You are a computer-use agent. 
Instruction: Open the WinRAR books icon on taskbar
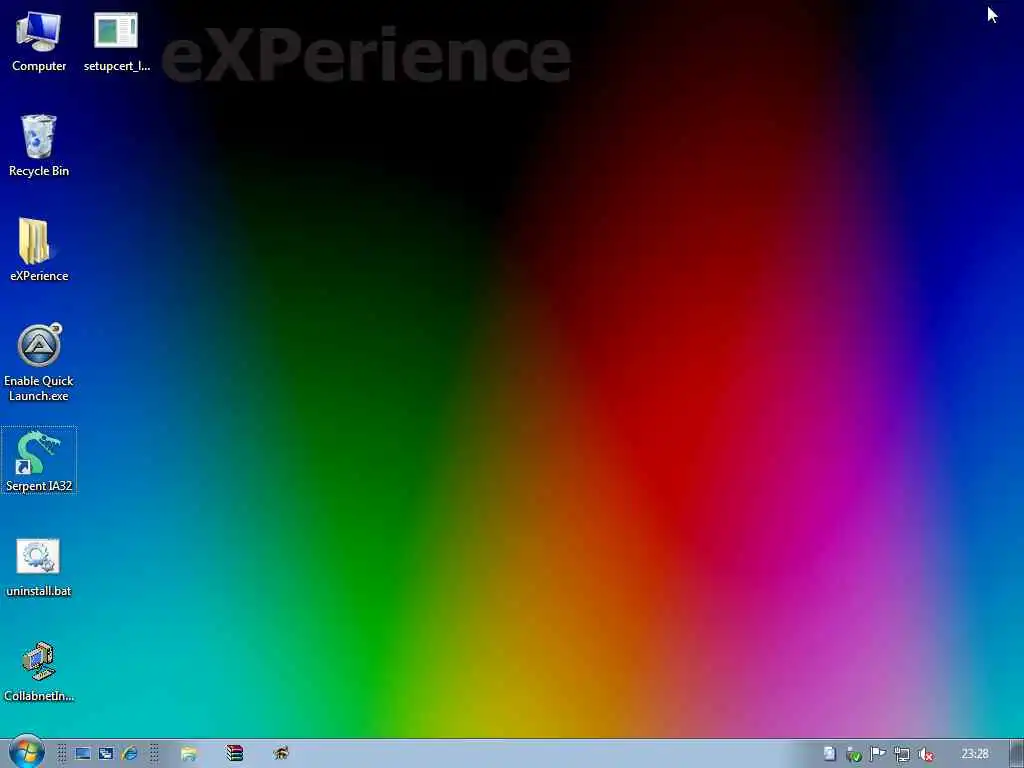(234, 754)
